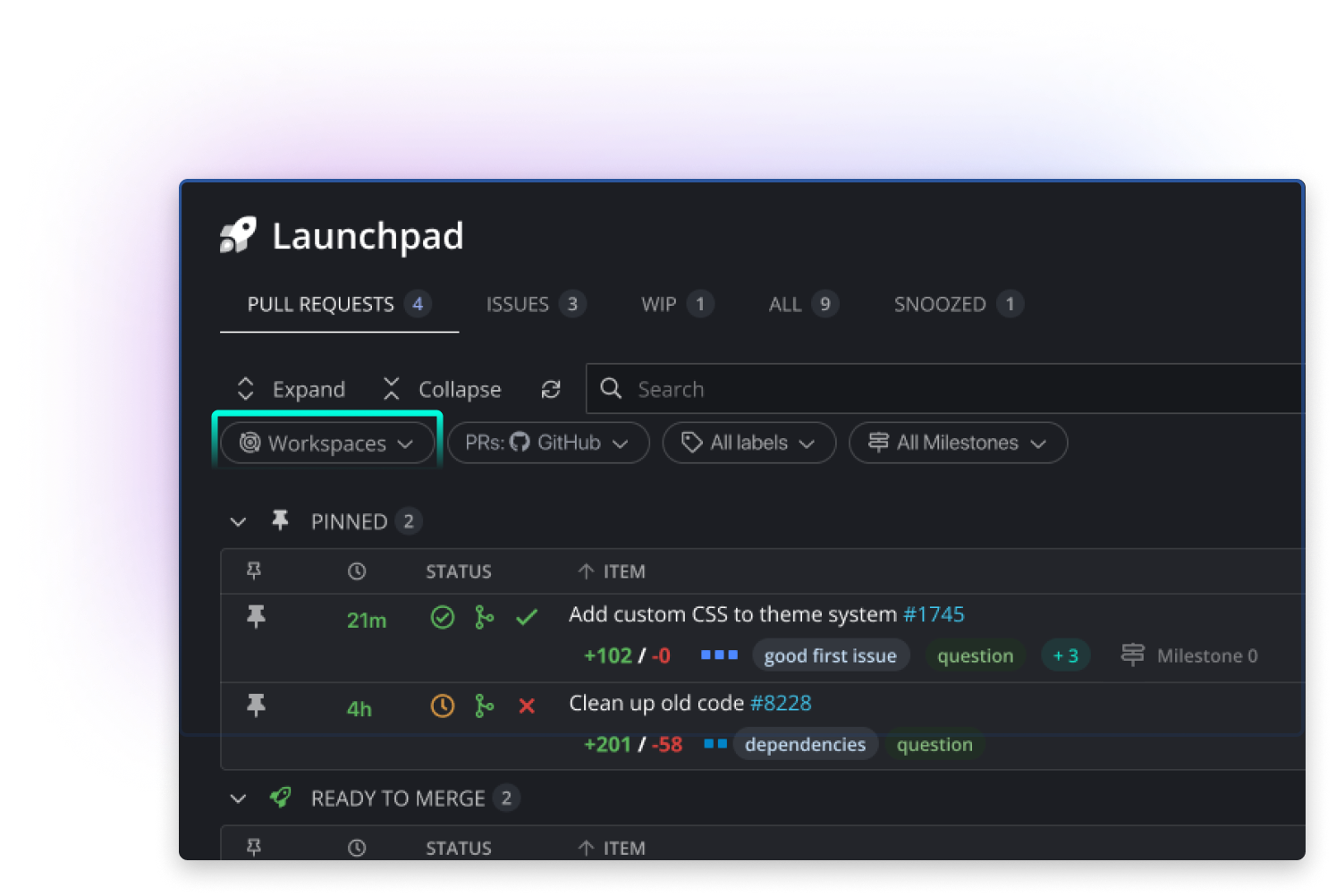1336x896 pixels.
Task: Open pull request #8228 link
Action: (x=782, y=703)
